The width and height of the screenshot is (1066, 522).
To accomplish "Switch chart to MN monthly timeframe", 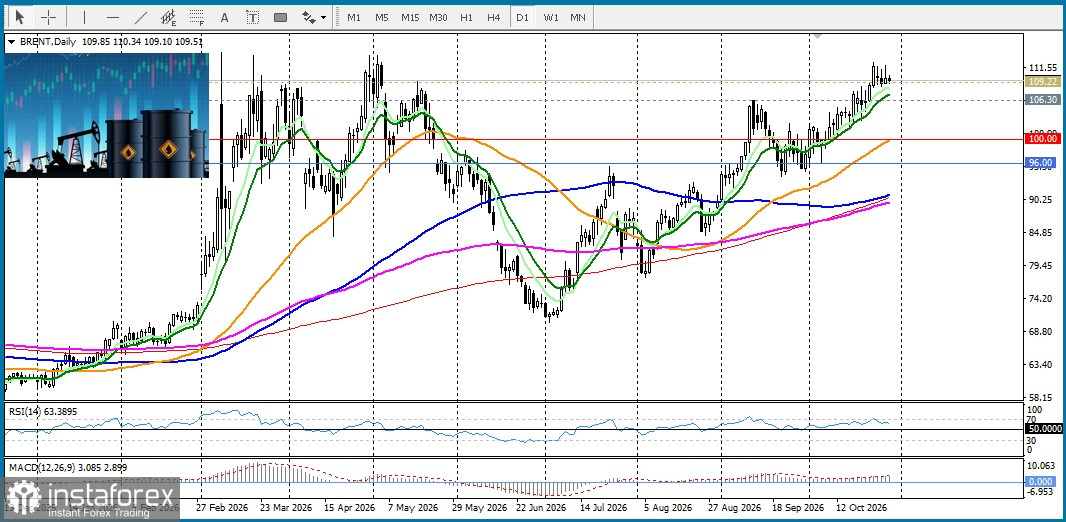I will click(578, 17).
